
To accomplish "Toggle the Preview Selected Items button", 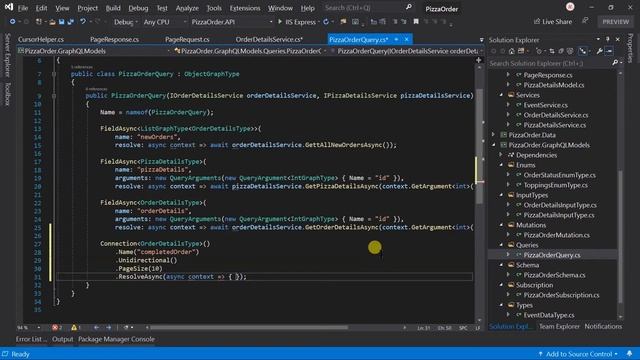I will pyautogui.click(x=609, y=51).
